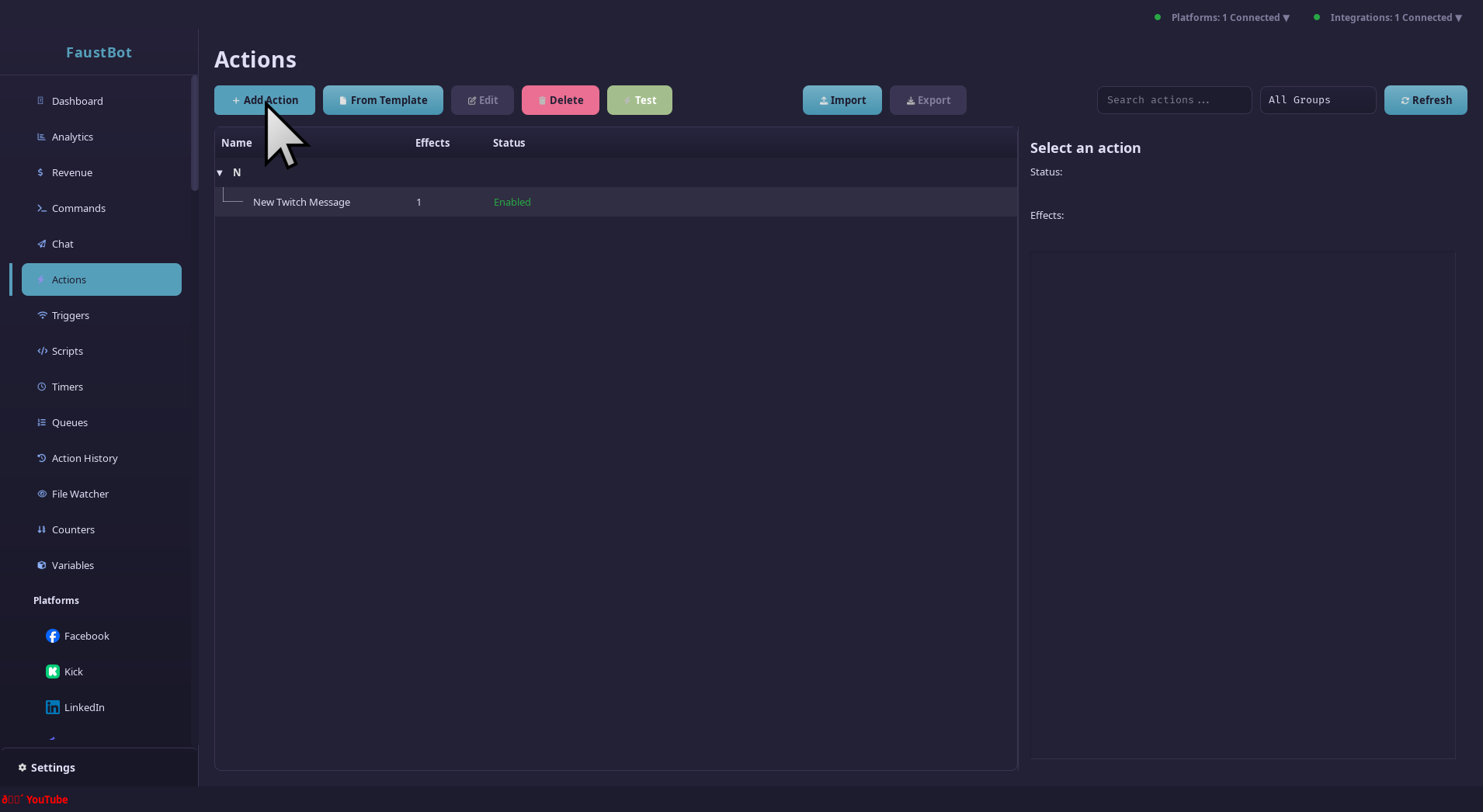Click the Revenue dollar icon

point(40,172)
